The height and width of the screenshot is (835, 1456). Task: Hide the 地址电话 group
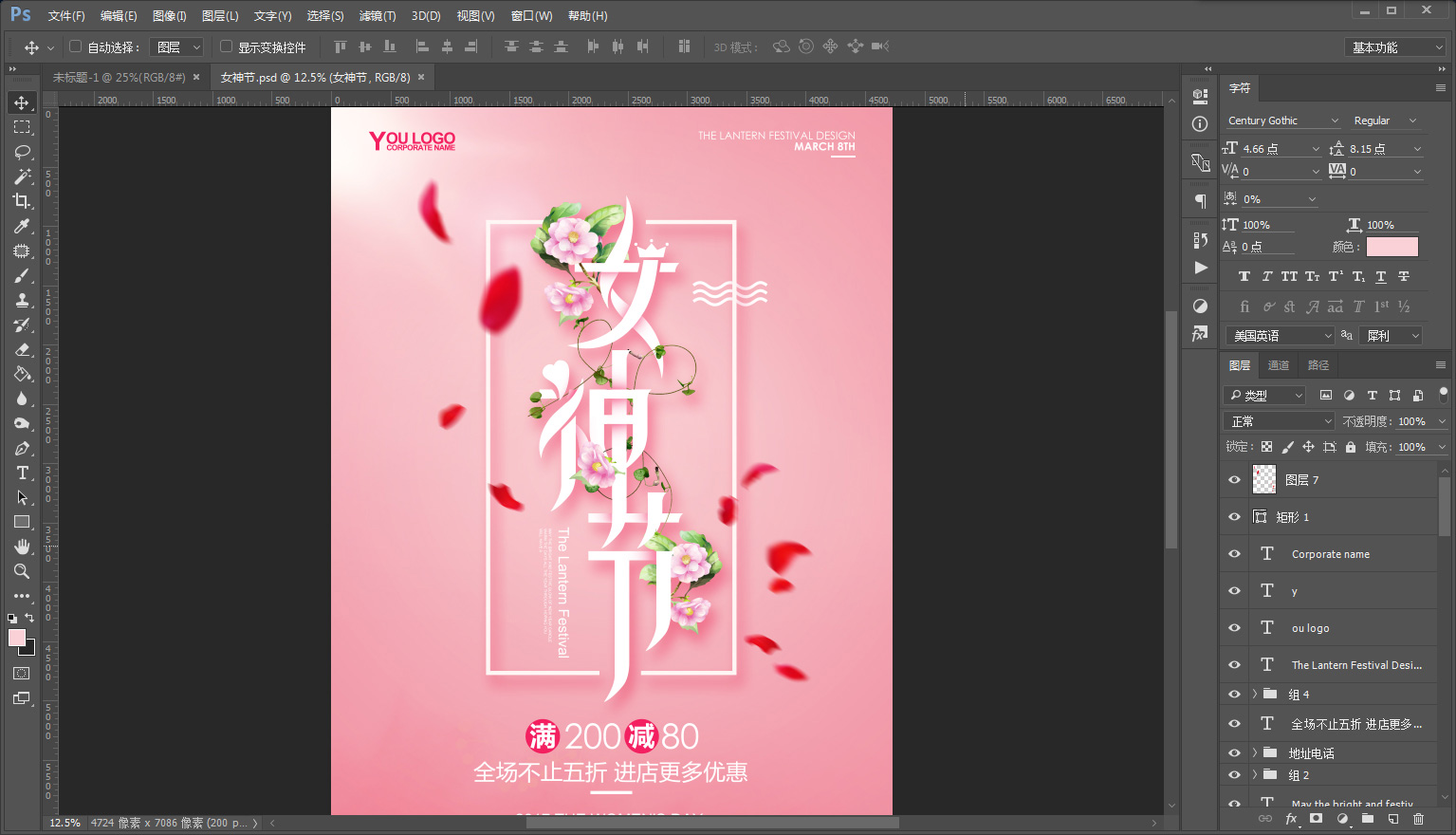(1234, 753)
